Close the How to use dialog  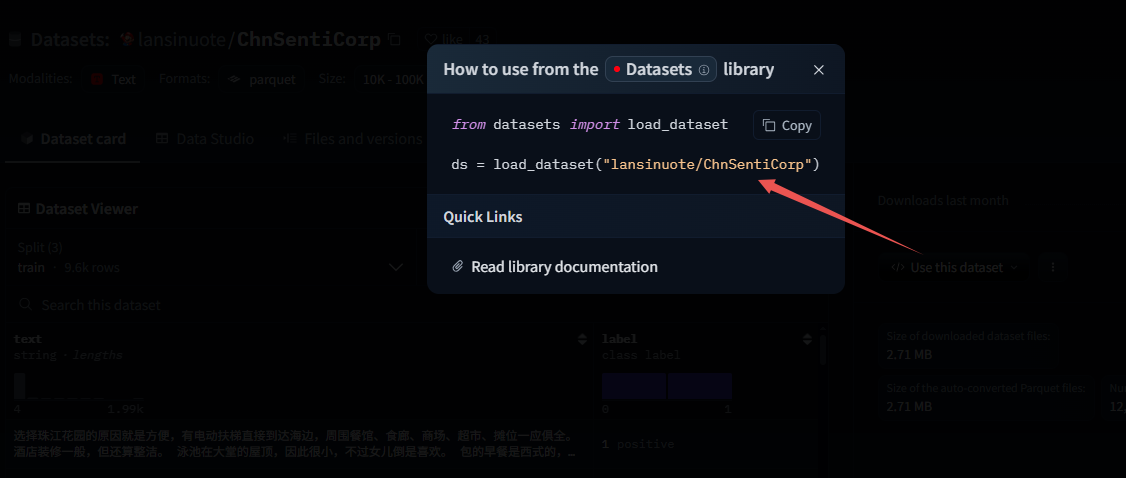pyautogui.click(x=819, y=70)
